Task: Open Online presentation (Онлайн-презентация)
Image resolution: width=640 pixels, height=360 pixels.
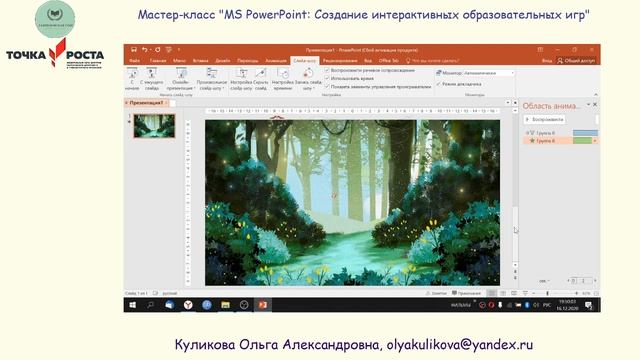Action: pyautogui.click(x=181, y=79)
